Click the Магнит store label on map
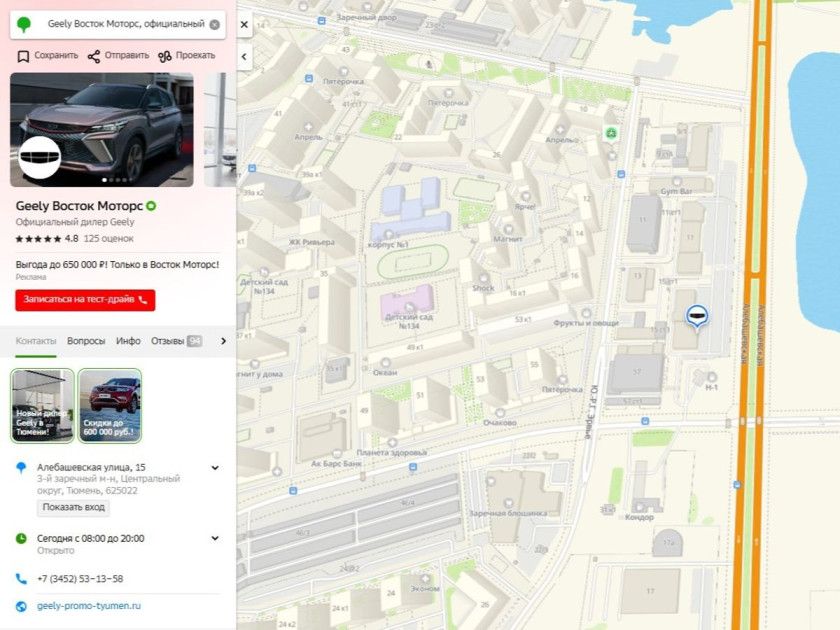 point(508,239)
